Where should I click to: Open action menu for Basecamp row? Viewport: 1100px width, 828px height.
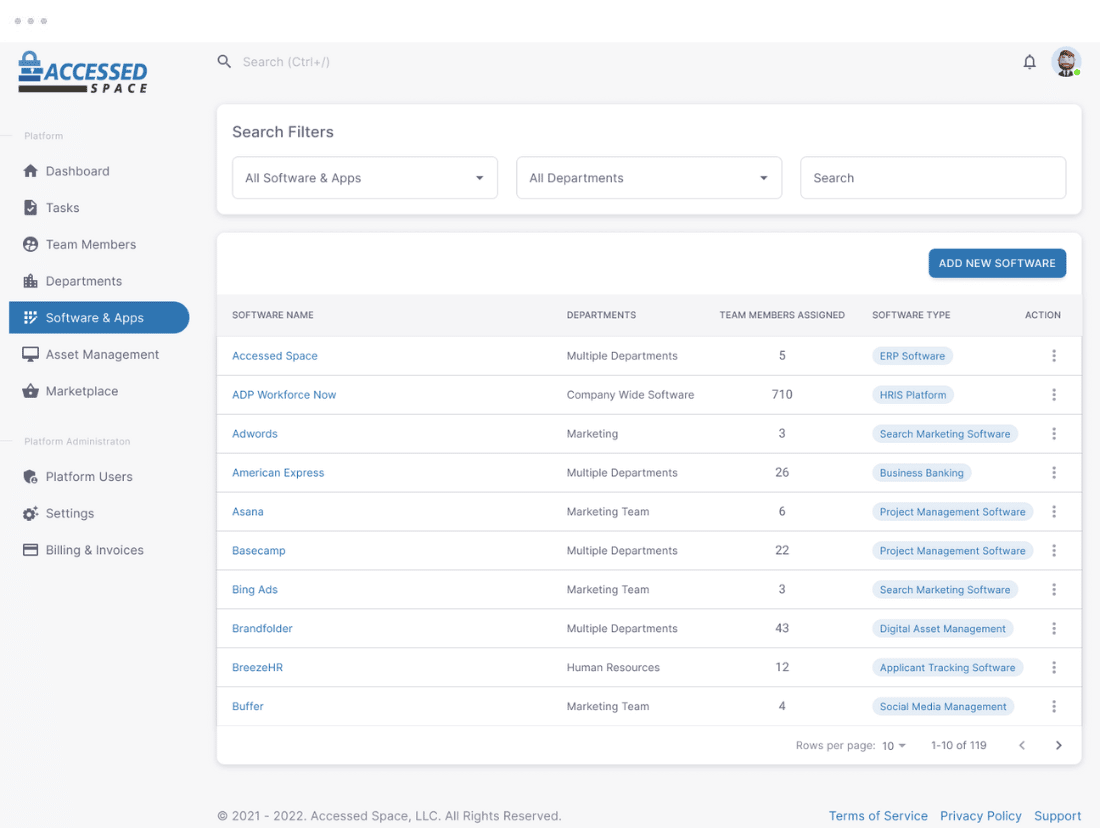coord(1053,551)
